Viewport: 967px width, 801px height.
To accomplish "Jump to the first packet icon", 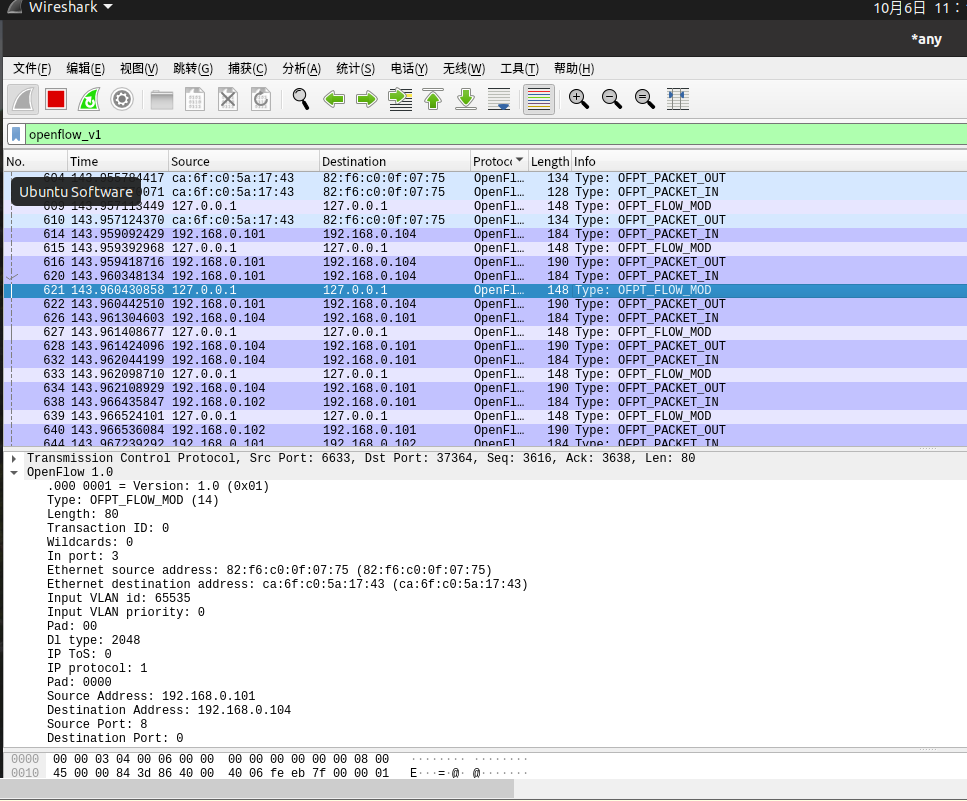I will click(433, 99).
